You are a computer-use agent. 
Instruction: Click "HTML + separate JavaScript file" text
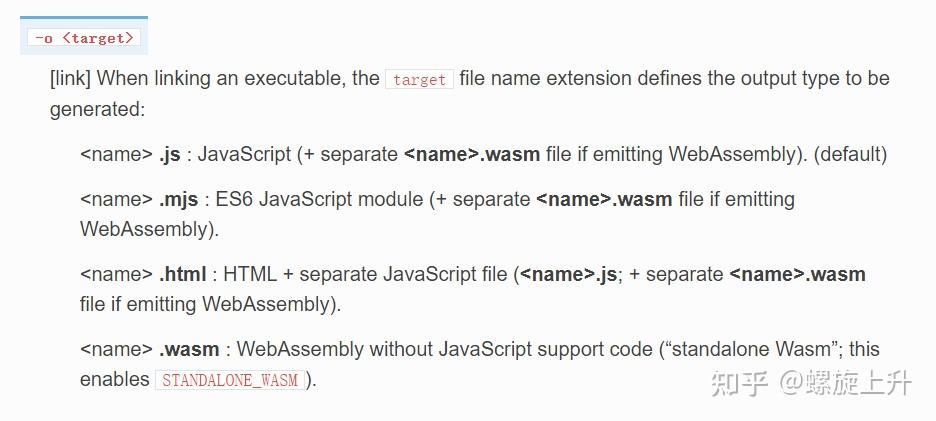tap(366, 274)
